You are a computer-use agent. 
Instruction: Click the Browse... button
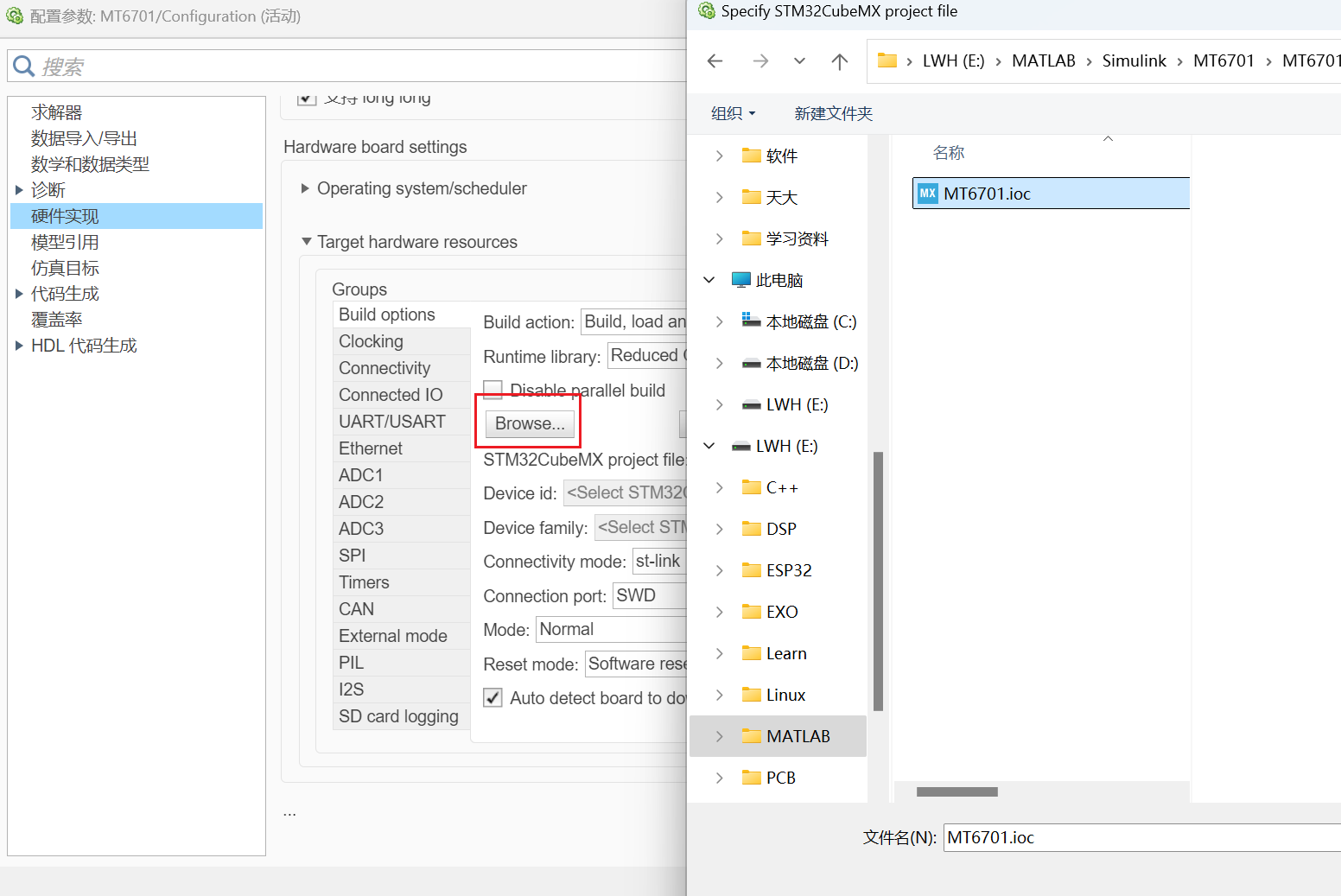(x=530, y=423)
